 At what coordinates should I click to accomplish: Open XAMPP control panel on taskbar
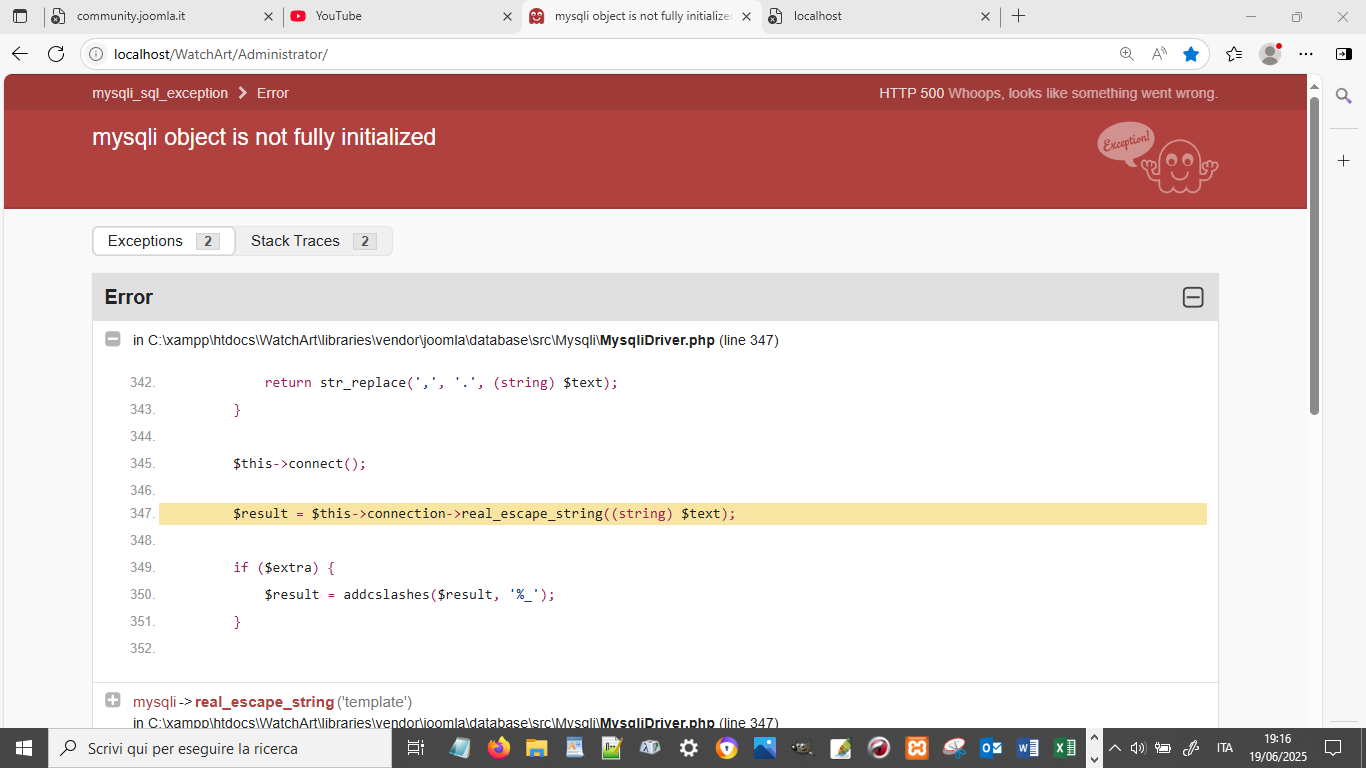coord(916,748)
